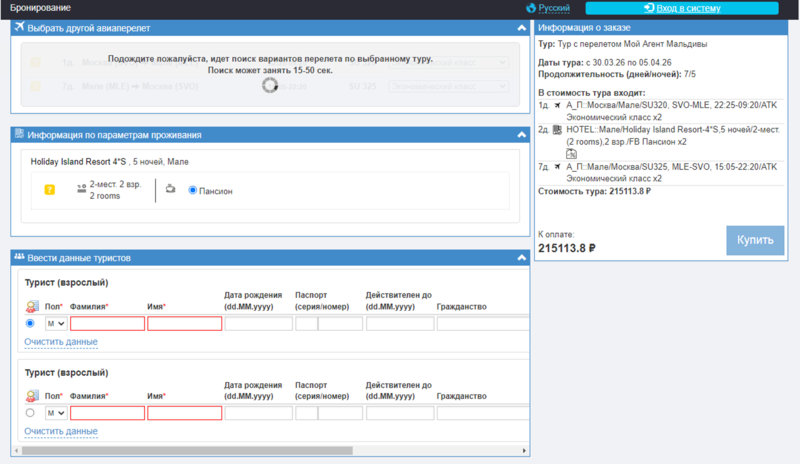Open gender dropdown for first tourist
The width and height of the screenshot is (800, 464).
[x=56, y=324]
